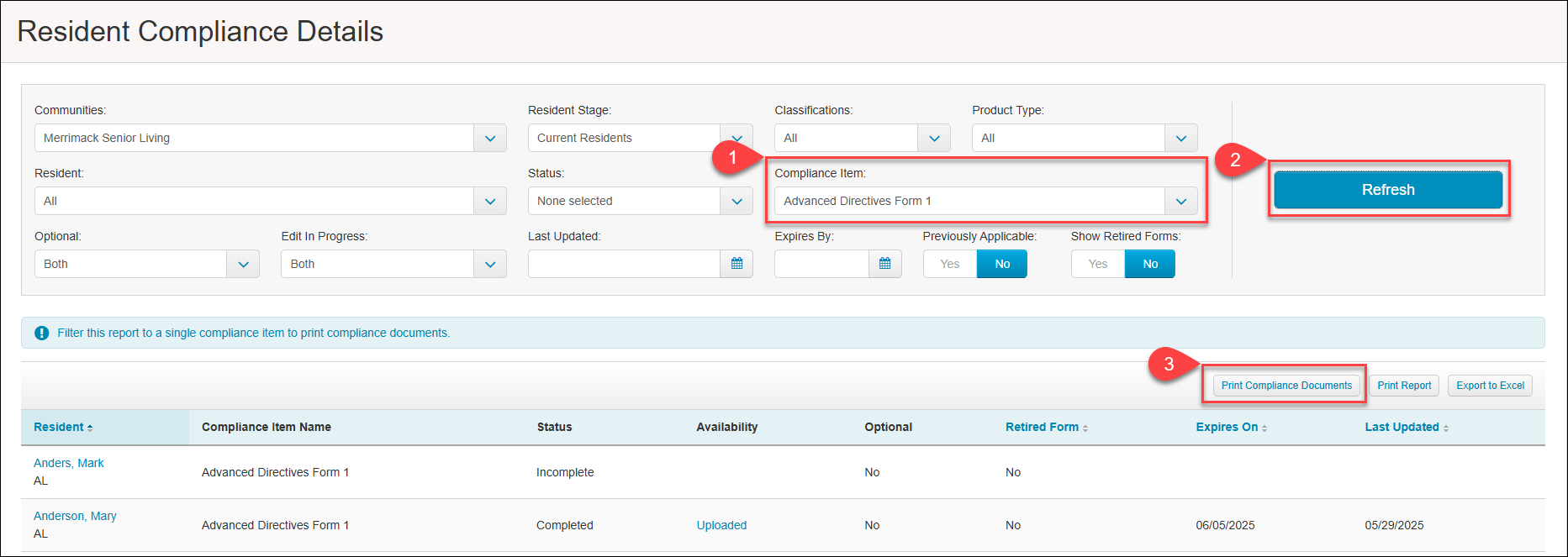Set Previously Applicable to Yes
This screenshot has width=1568, height=557.
(950, 264)
